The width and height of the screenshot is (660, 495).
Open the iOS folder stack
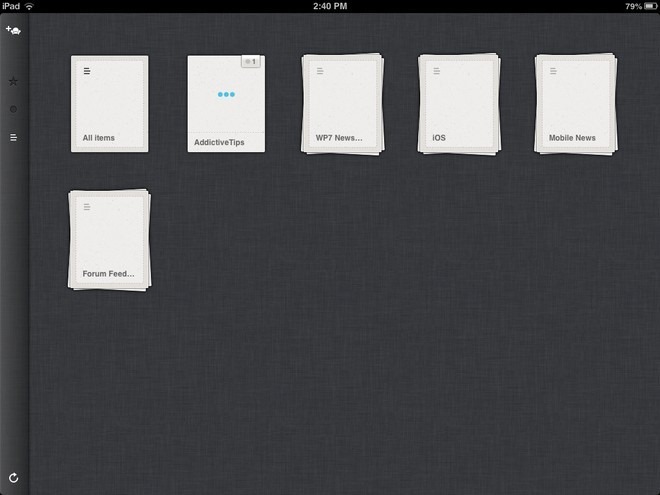click(459, 104)
